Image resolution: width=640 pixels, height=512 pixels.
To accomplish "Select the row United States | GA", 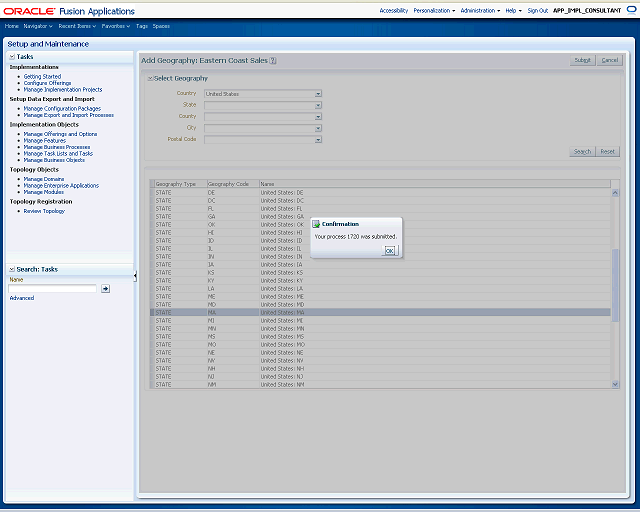I will pos(380,217).
